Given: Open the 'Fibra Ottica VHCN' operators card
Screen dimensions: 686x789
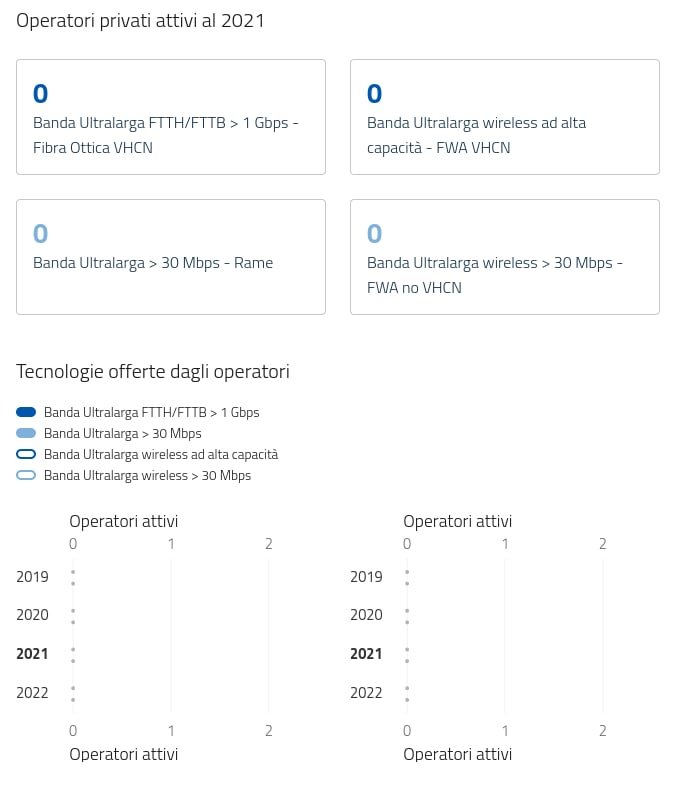Looking at the screenshot, I should click(171, 117).
